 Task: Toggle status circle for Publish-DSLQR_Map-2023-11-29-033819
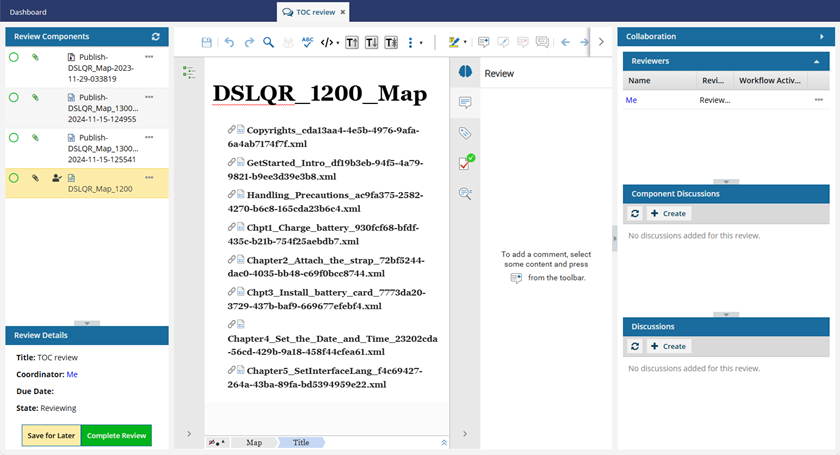point(14,58)
